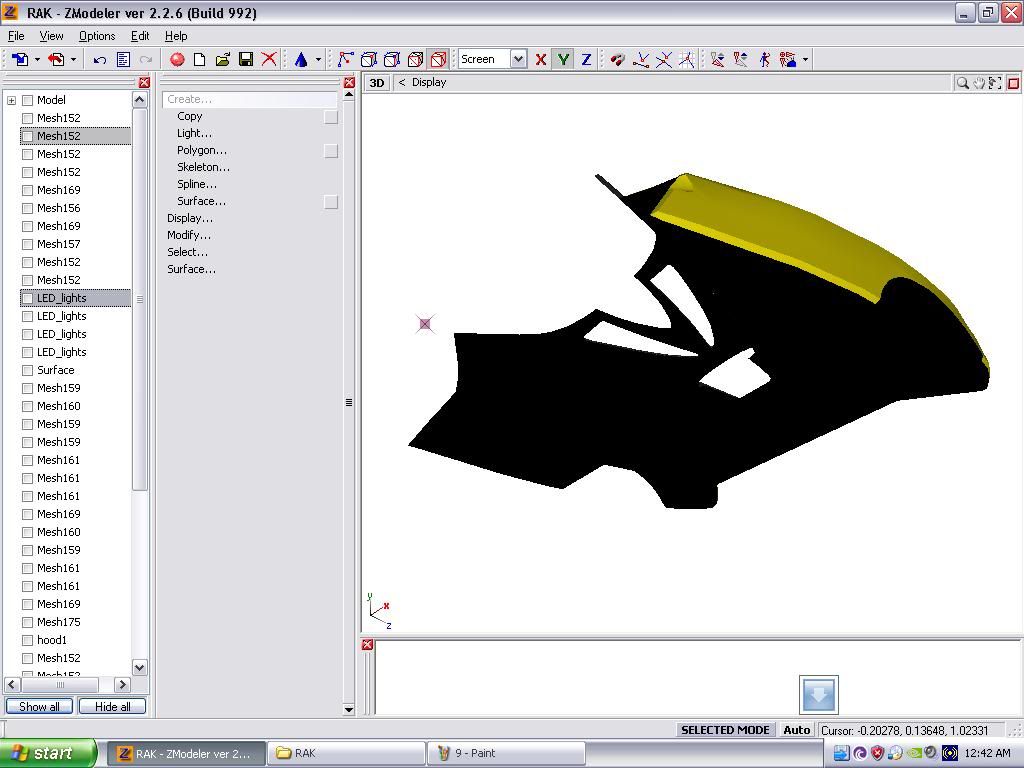The width and height of the screenshot is (1024, 768).
Task: Check the hood1 object checkbox
Action: pos(28,640)
